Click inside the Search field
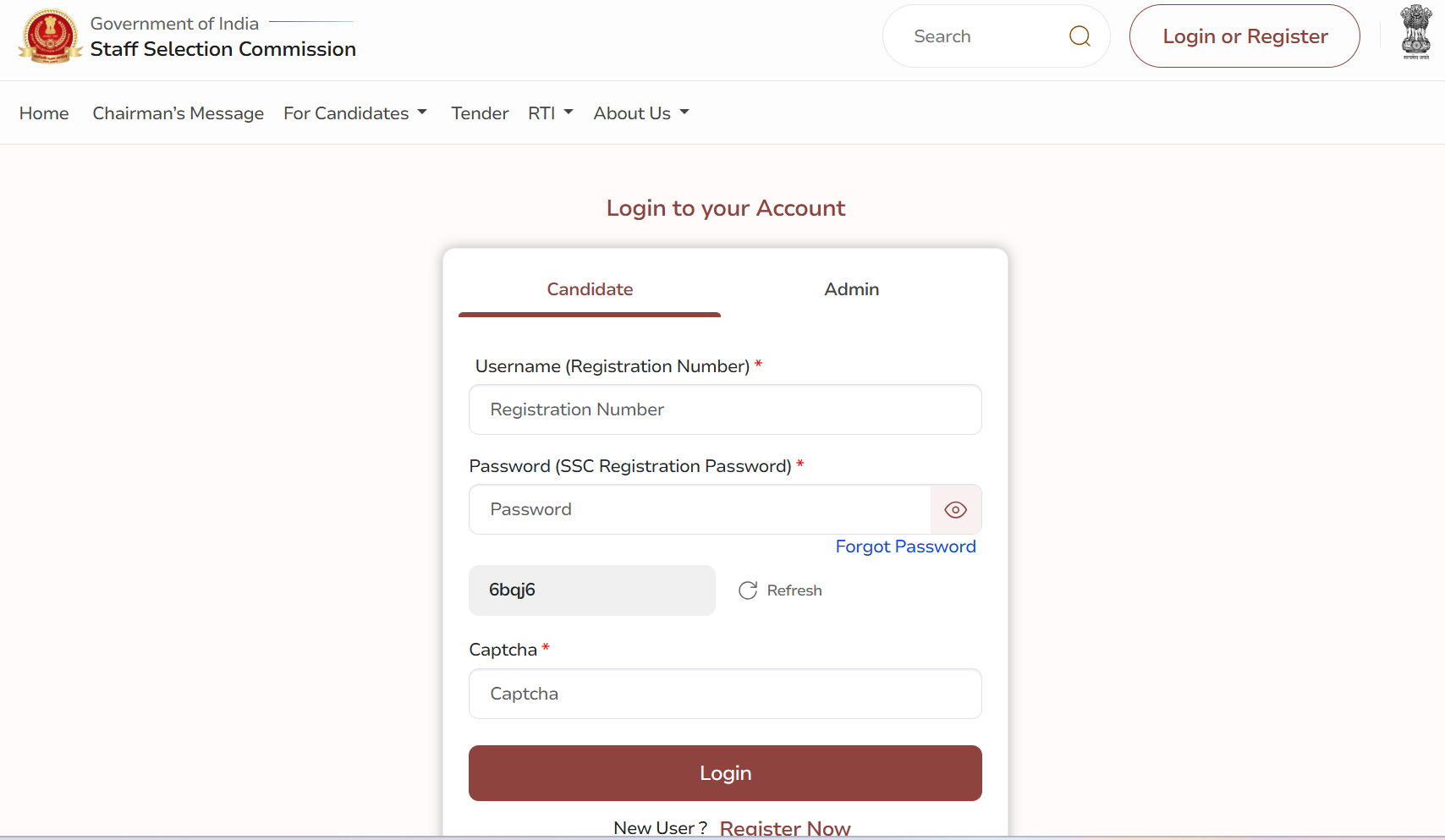The image size is (1445, 840). click(973, 36)
